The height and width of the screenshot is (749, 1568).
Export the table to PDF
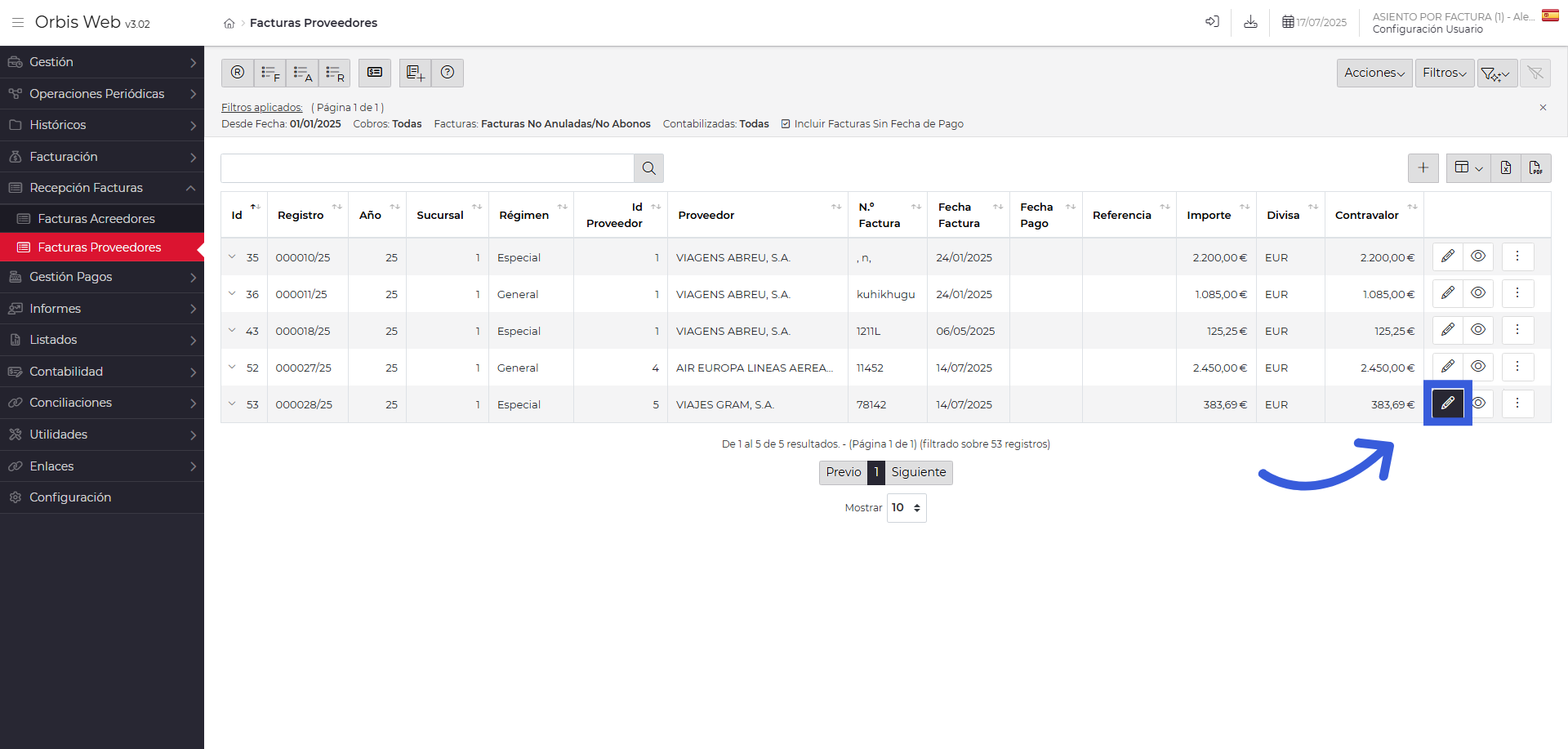coord(1535,168)
